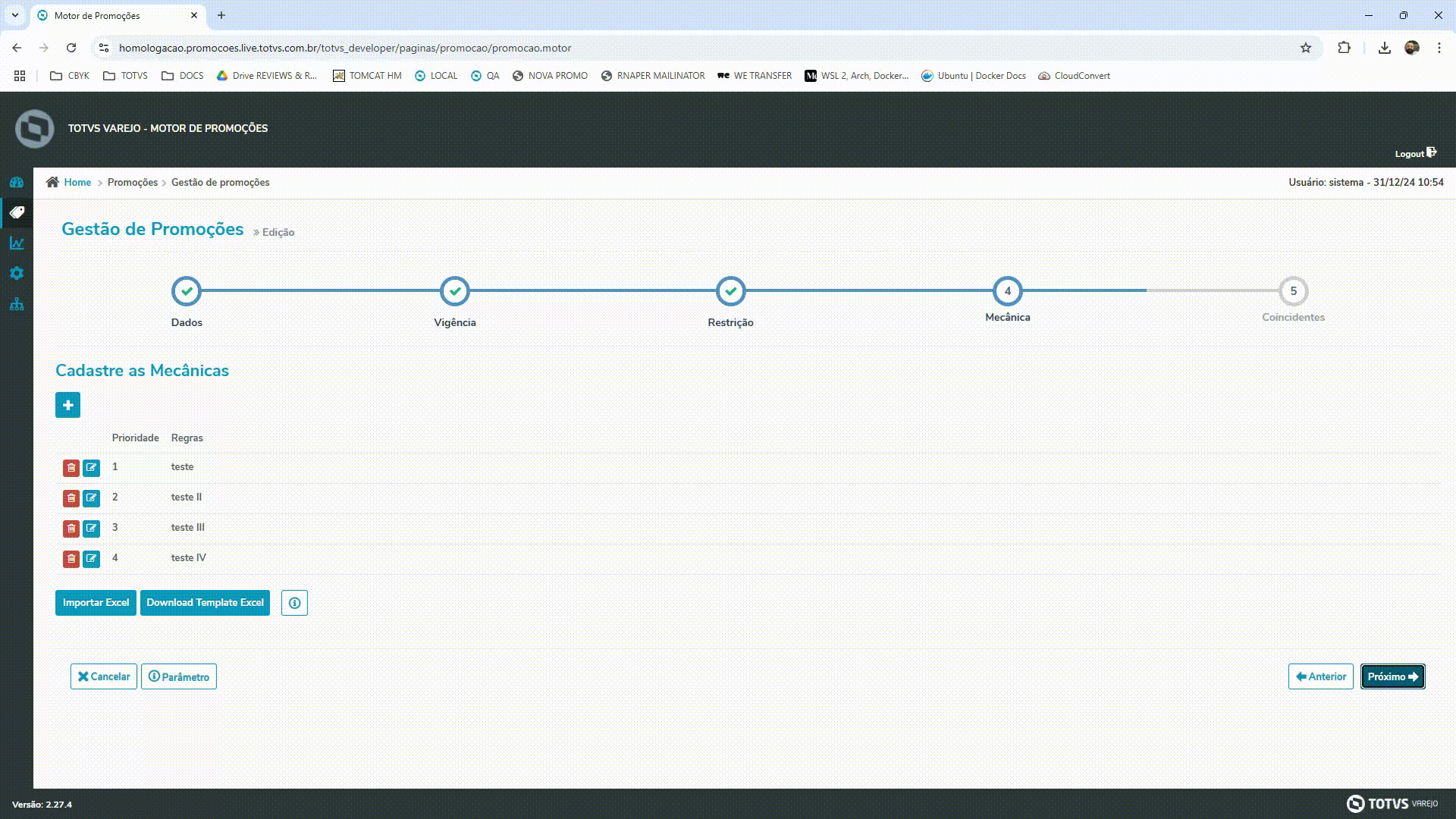Open the chart reports sidebar icon
Screen dimensions: 1456x819
pos(17,243)
